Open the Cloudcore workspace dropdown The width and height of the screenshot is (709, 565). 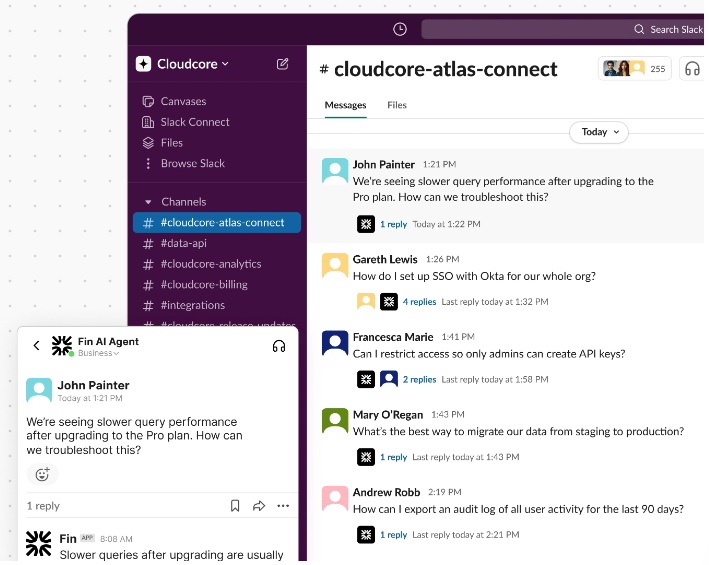coord(184,64)
